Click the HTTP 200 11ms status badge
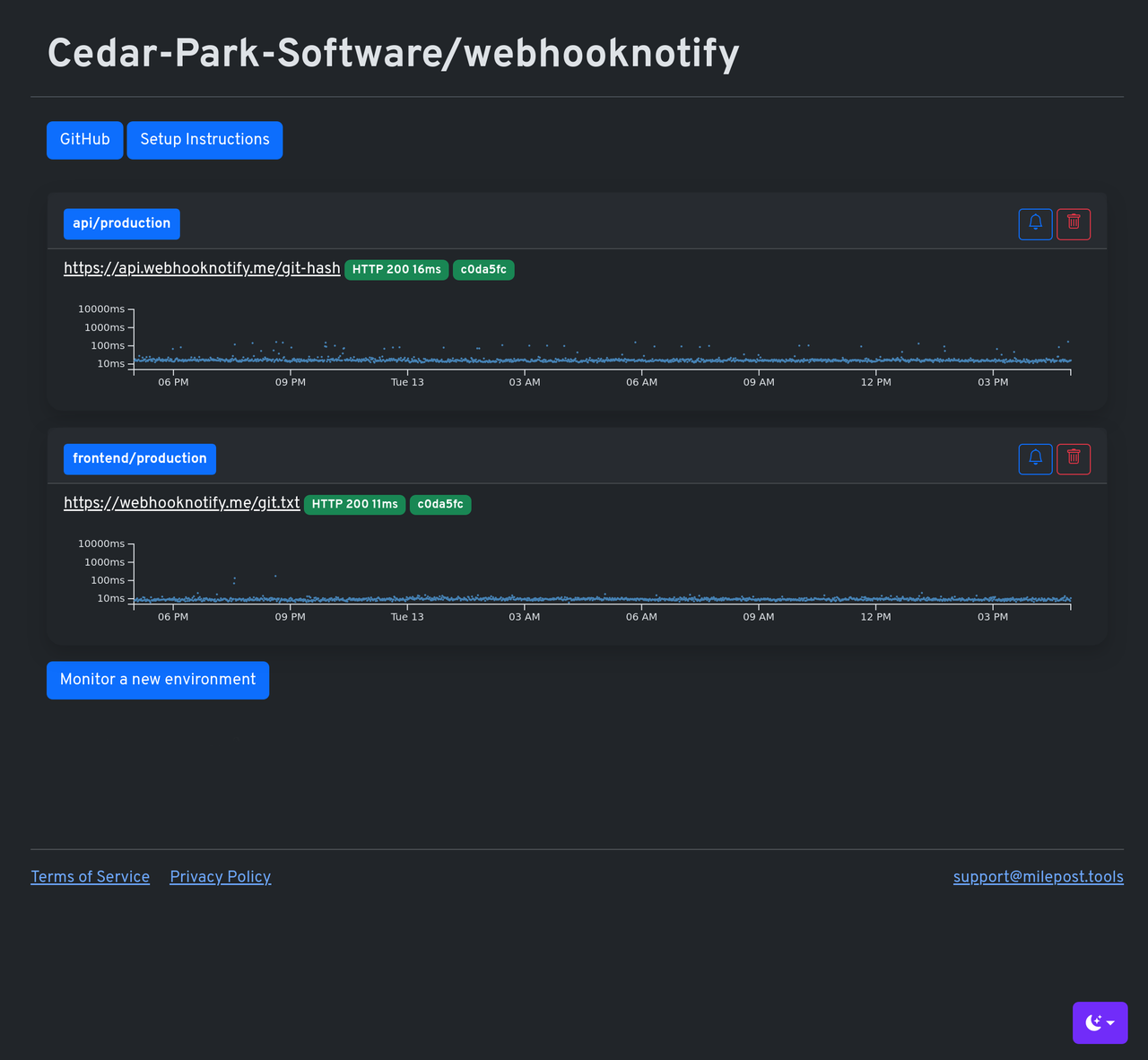 (x=354, y=504)
